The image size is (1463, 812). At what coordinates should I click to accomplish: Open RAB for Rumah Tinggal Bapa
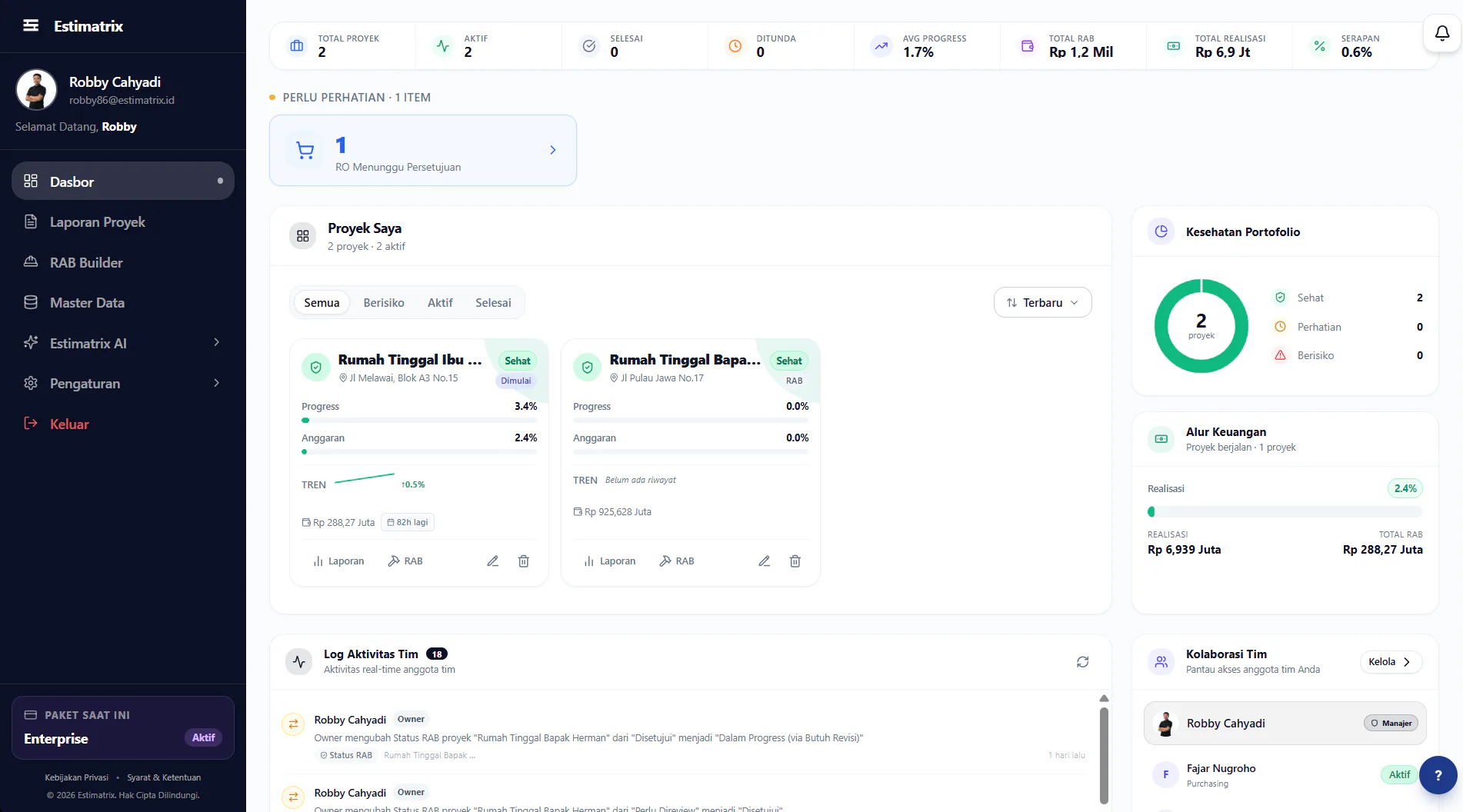pos(677,561)
